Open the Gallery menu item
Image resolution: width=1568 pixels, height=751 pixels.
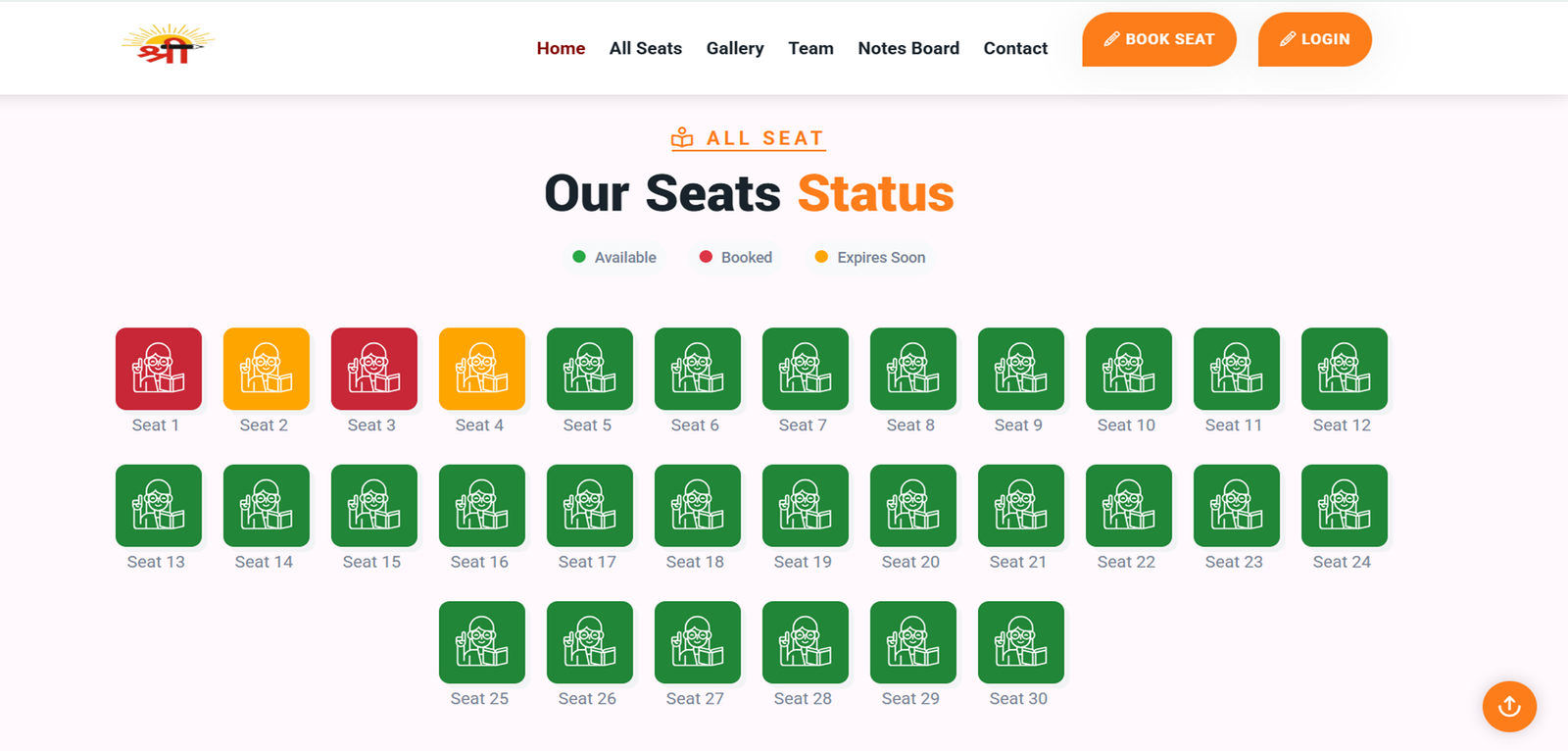[x=735, y=48]
